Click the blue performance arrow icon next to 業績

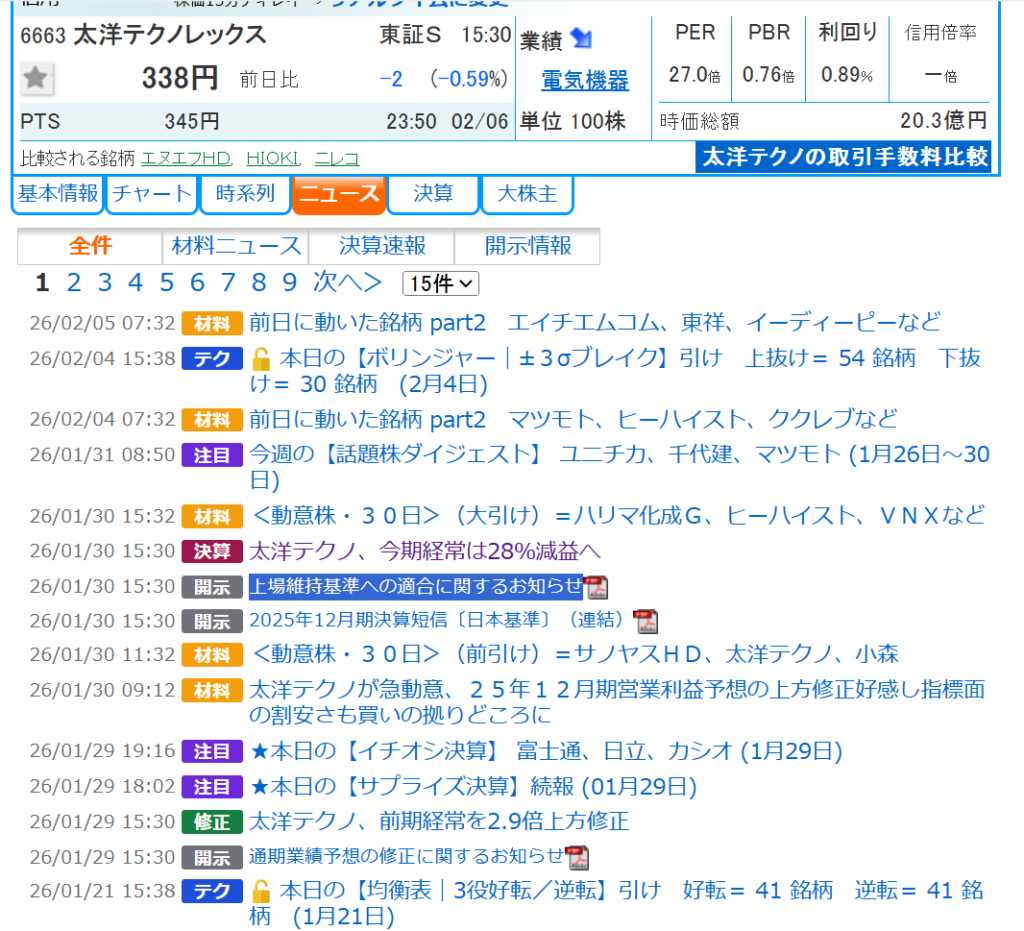[581, 39]
